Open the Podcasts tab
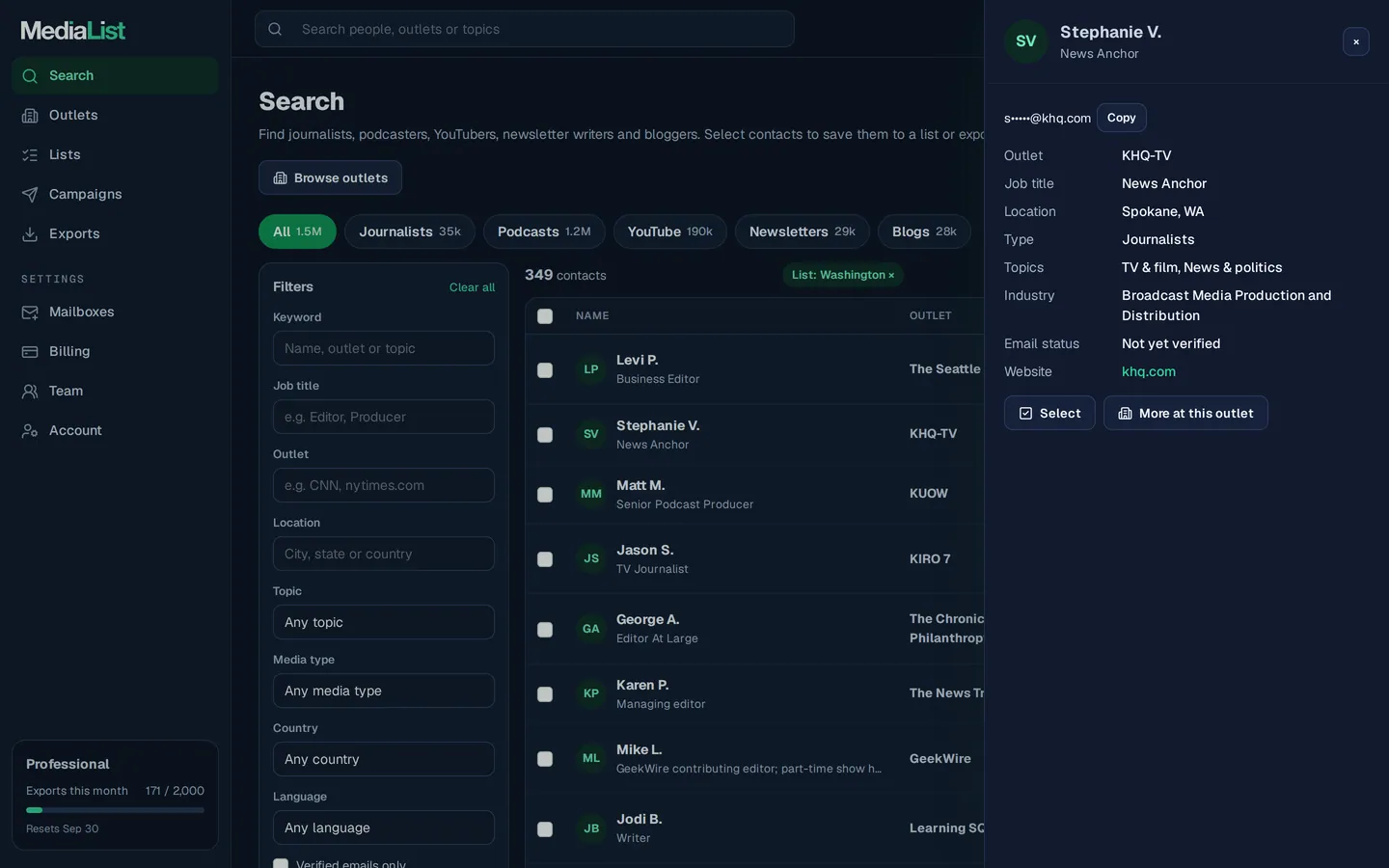The height and width of the screenshot is (868, 1389). (544, 231)
